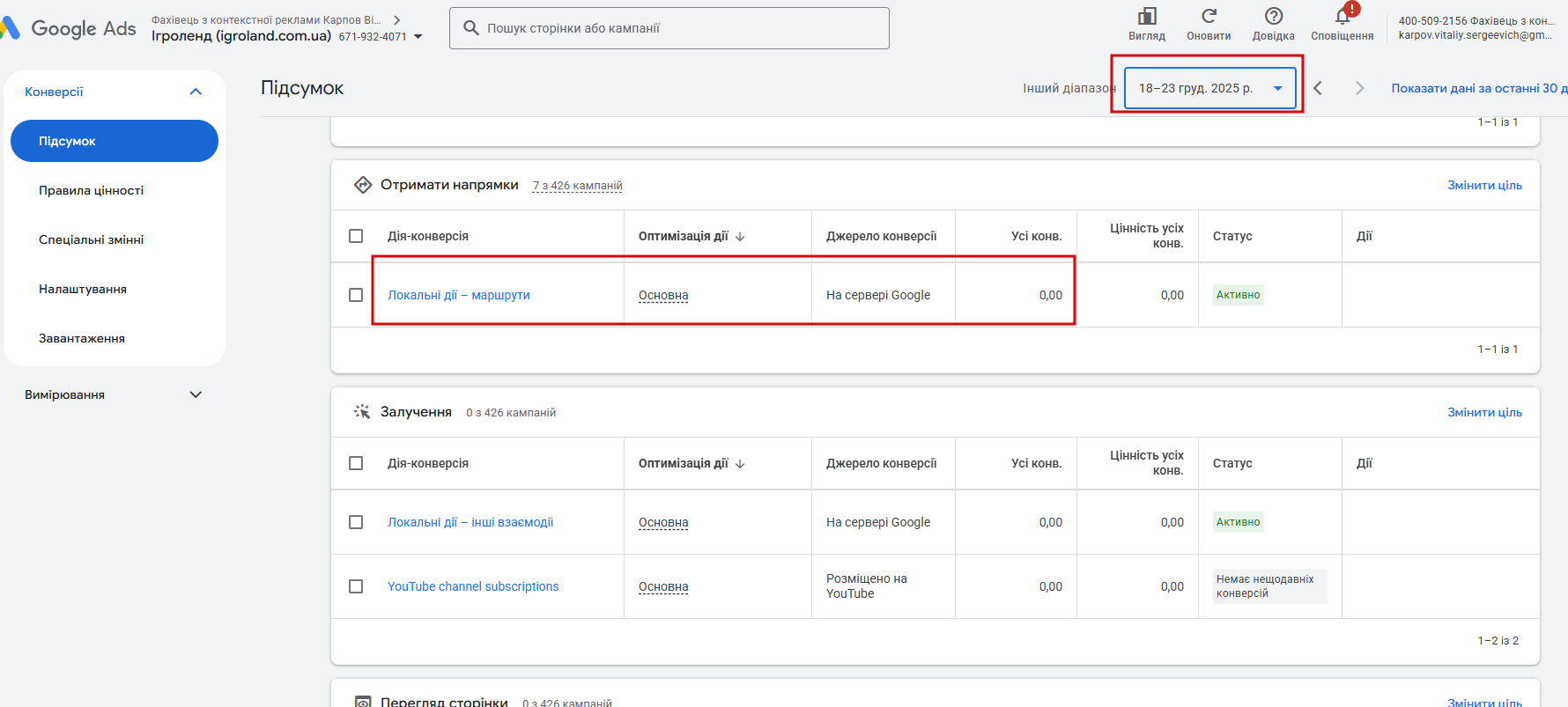Open the Довідка help icon
The height and width of the screenshot is (707, 1568).
click(1274, 17)
